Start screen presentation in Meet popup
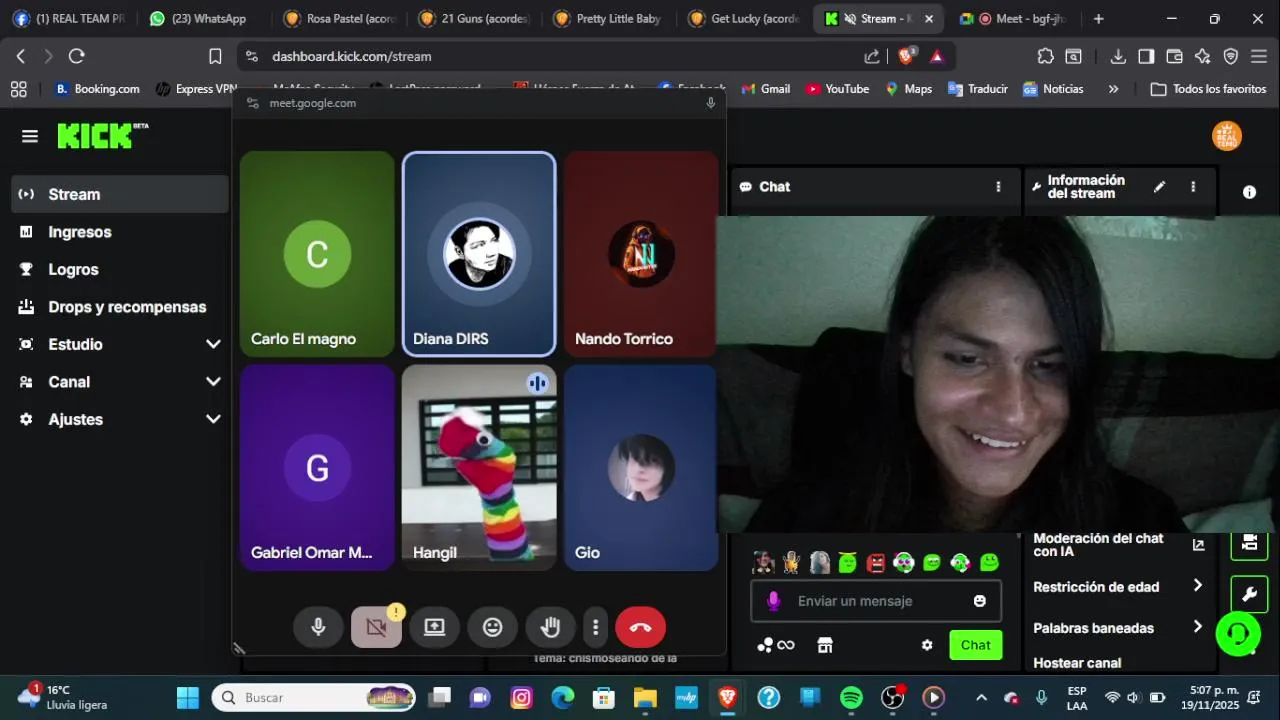The width and height of the screenshot is (1280, 720). [x=434, y=627]
